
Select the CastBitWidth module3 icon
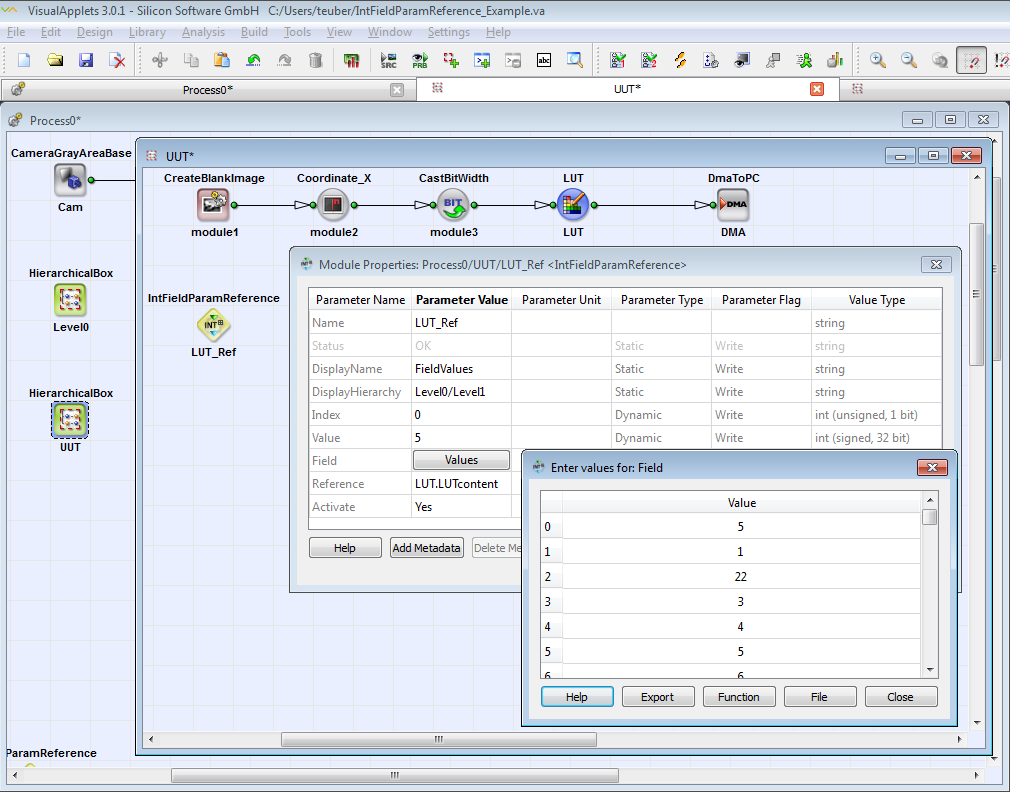click(453, 205)
